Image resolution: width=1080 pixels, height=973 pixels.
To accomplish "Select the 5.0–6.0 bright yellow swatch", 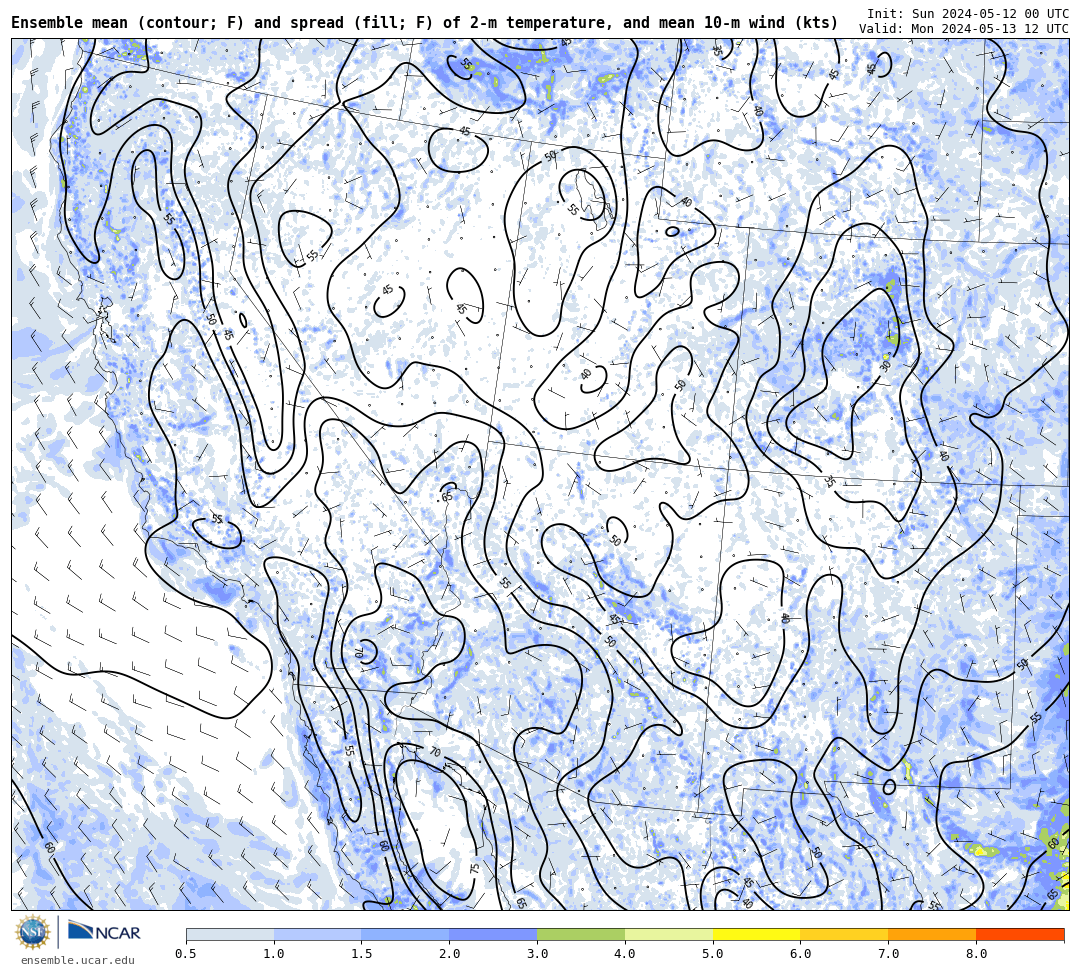I will tap(757, 934).
